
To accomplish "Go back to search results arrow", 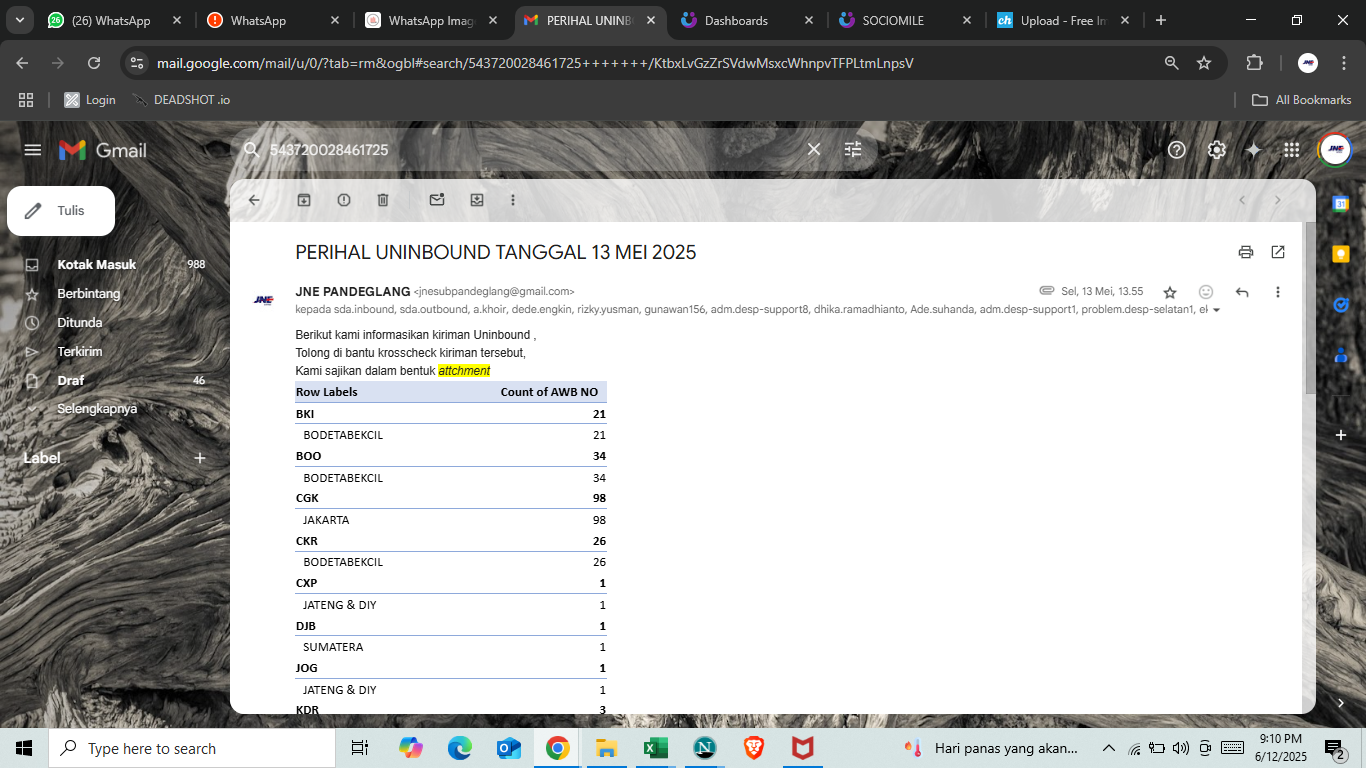I will click(254, 200).
